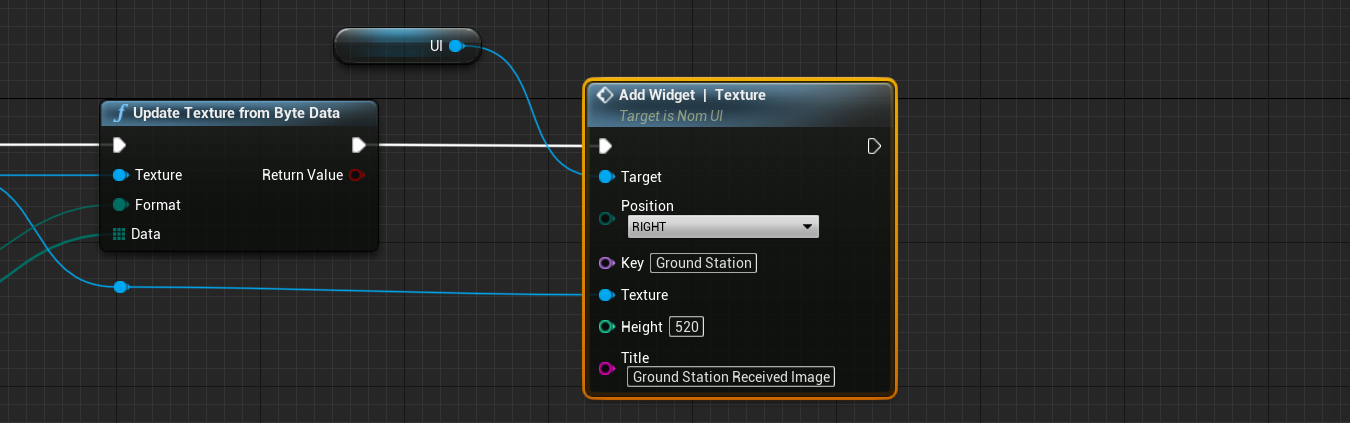Click Texture input pin on Update Texture node
1350x423 pixels.
coord(120,175)
